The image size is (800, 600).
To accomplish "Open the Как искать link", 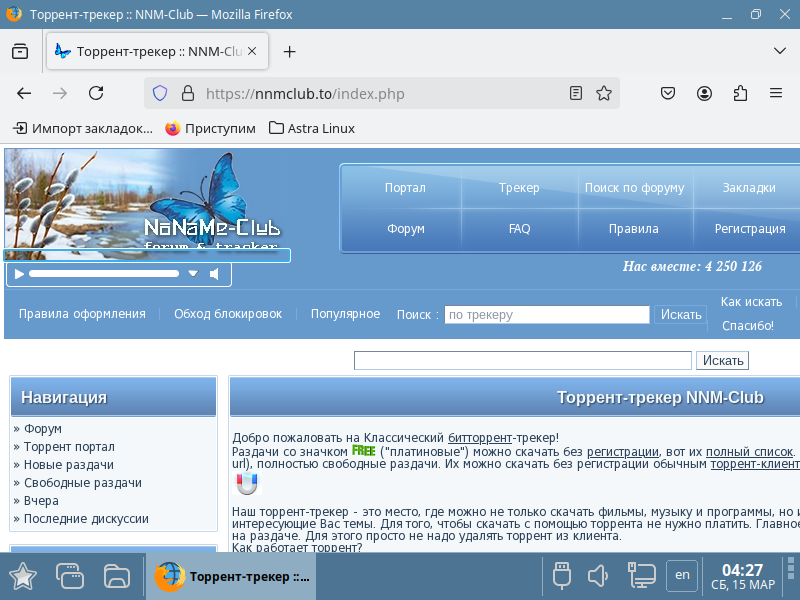I will tap(751, 302).
